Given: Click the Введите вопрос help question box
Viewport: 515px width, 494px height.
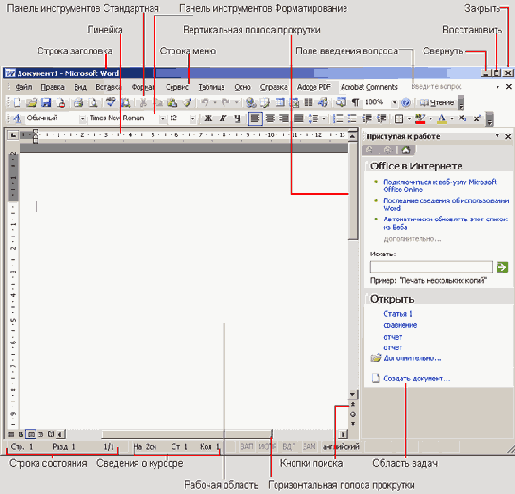Looking at the screenshot, I should 437,87.
